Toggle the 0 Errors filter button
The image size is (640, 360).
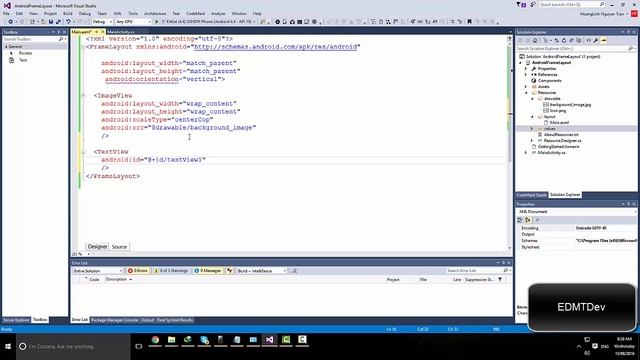tap(138, 271)
